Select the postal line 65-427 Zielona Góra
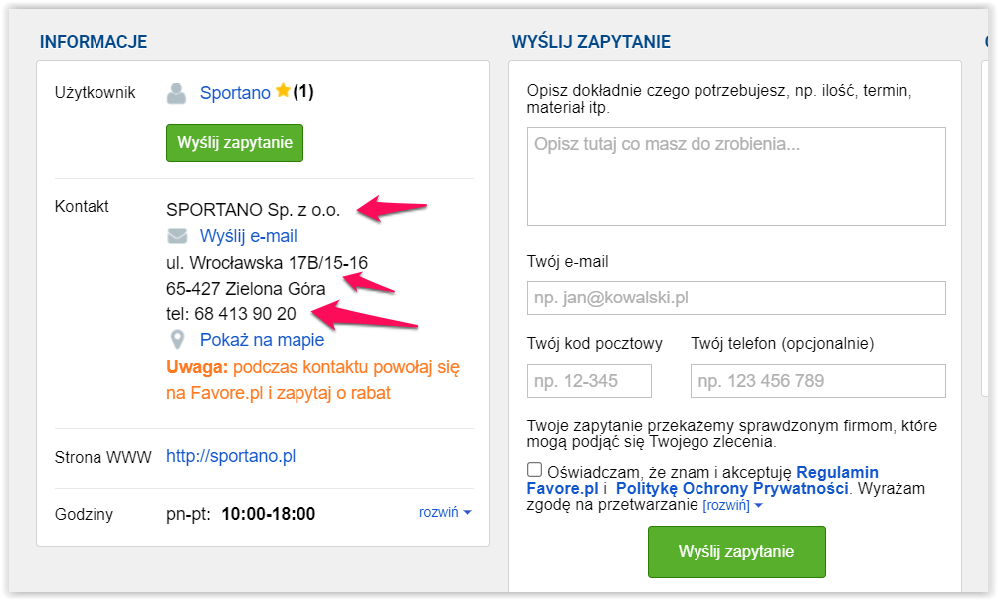998x600 pixels. [x=246, y=288]
